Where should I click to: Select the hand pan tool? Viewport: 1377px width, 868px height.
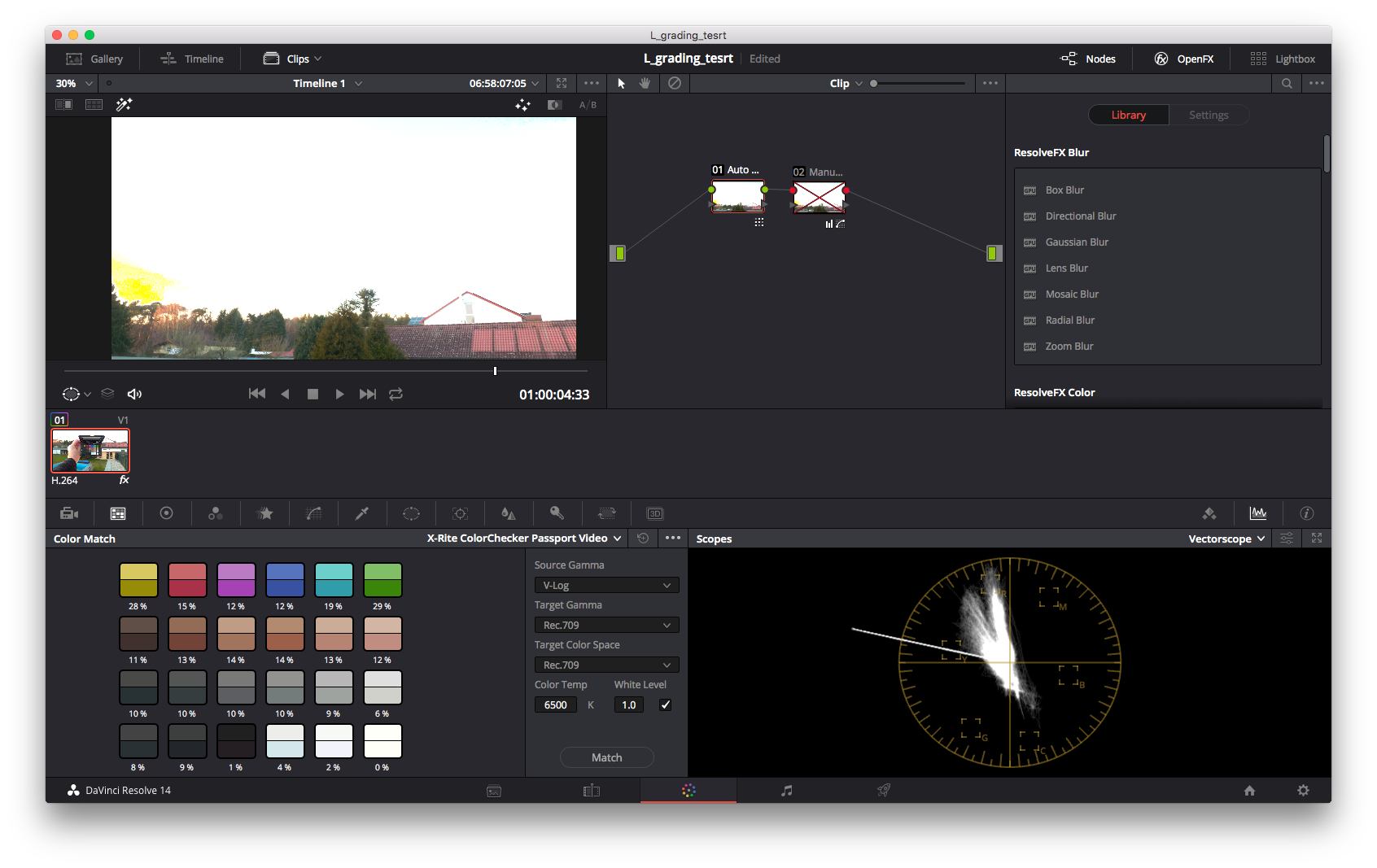pos(645,83)
